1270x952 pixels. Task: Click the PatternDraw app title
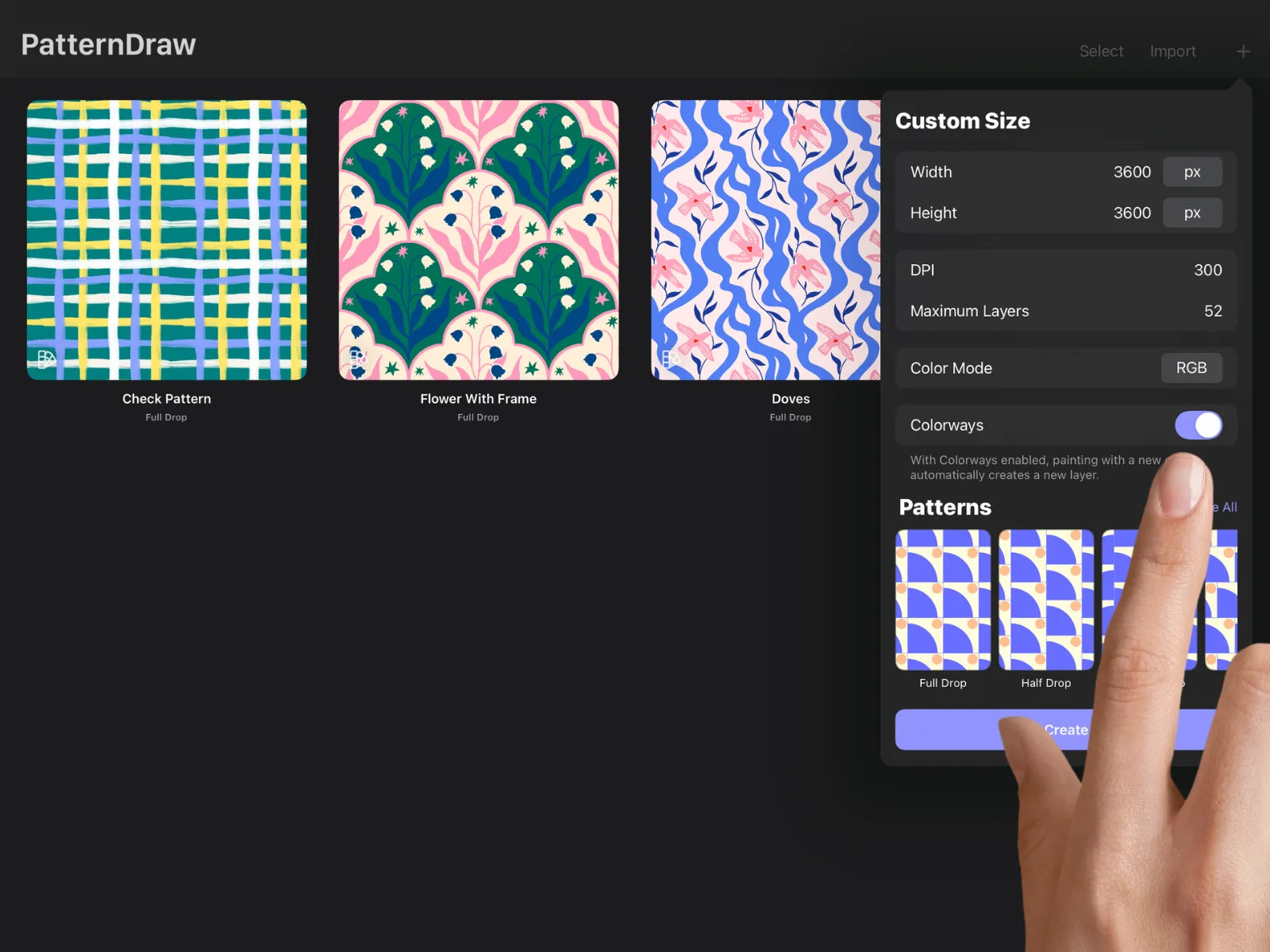[x=109, y=45]
